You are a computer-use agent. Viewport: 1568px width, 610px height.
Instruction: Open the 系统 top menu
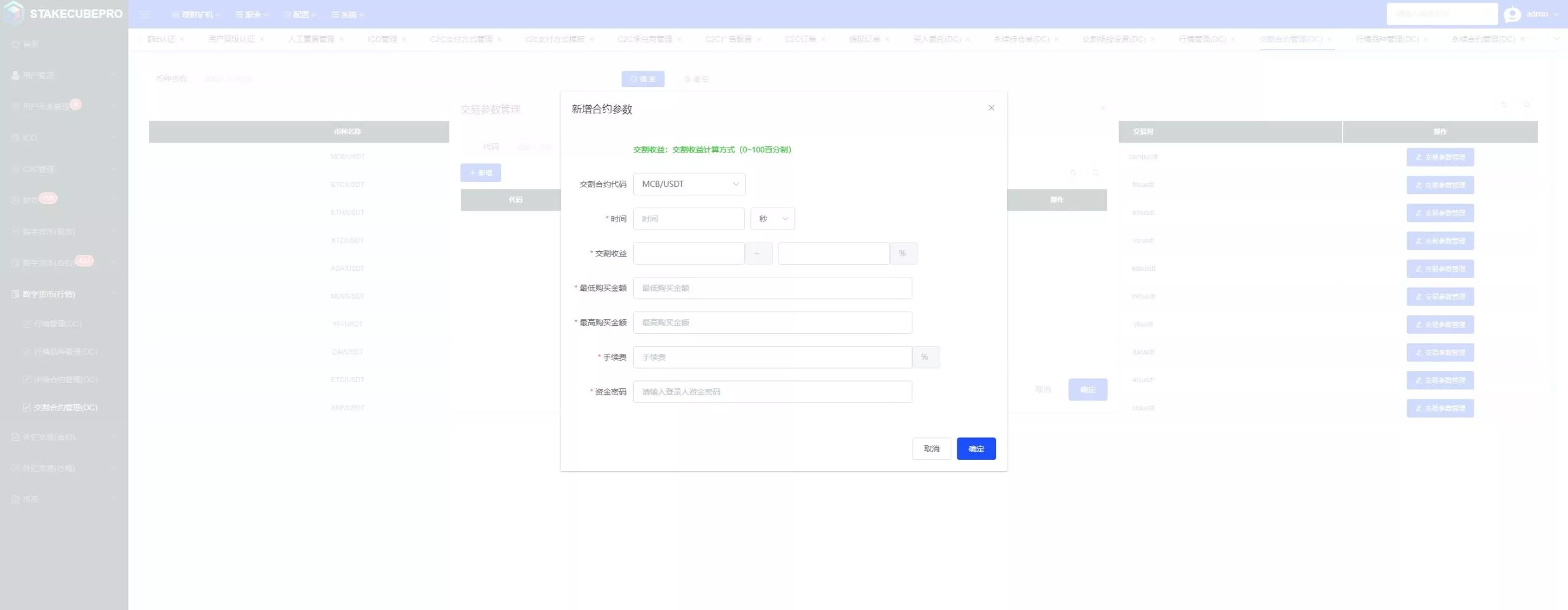point(348,14)
